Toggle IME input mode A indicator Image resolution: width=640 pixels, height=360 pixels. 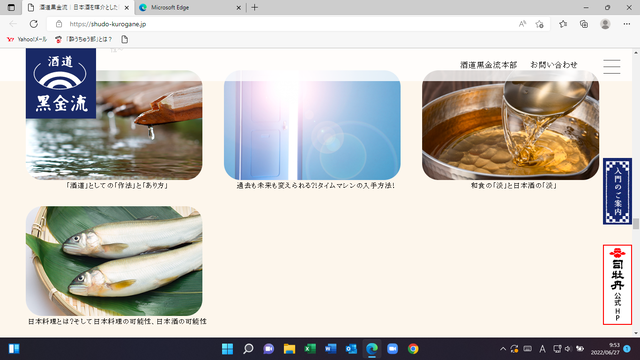(542, 349)
